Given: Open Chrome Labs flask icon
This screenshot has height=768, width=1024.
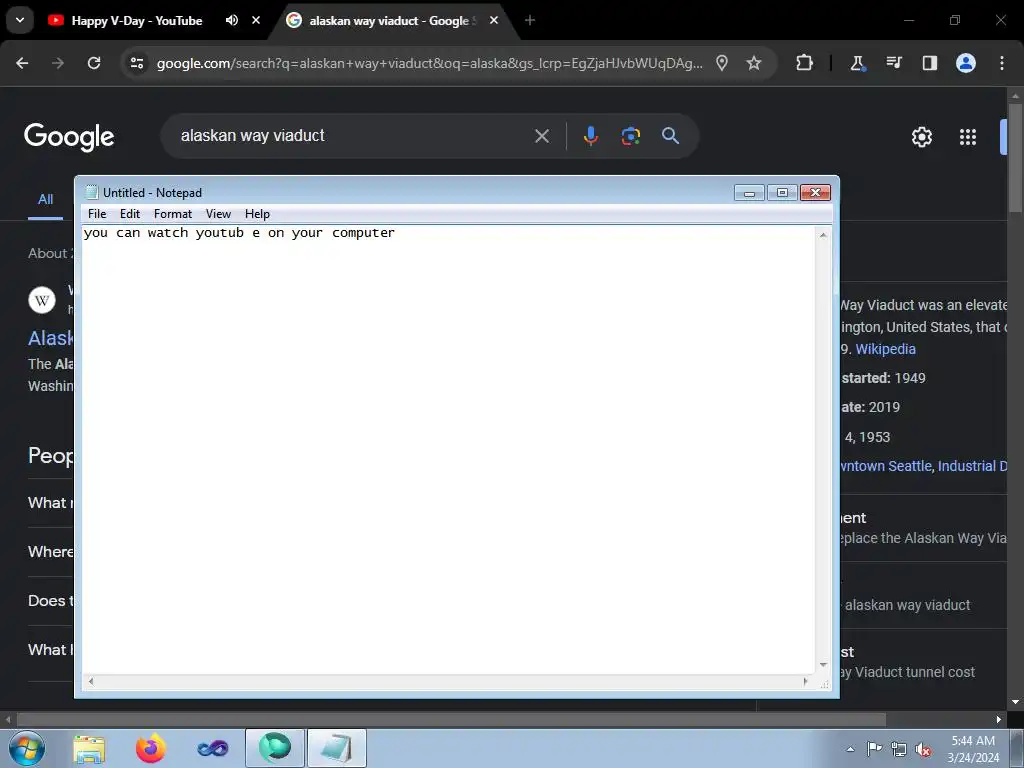Looking at the screenshot, I should pos(857,63).
